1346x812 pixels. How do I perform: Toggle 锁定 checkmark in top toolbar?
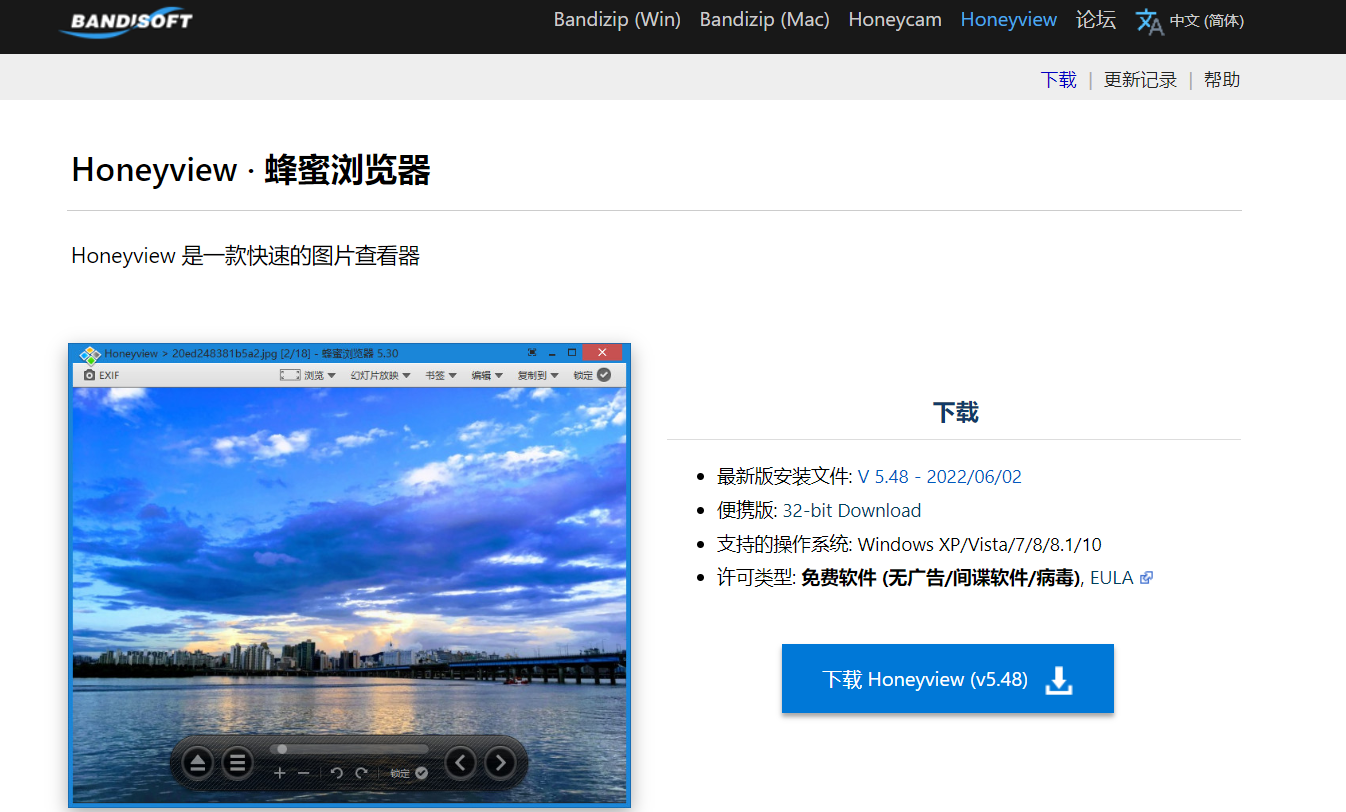pos(604,375)
